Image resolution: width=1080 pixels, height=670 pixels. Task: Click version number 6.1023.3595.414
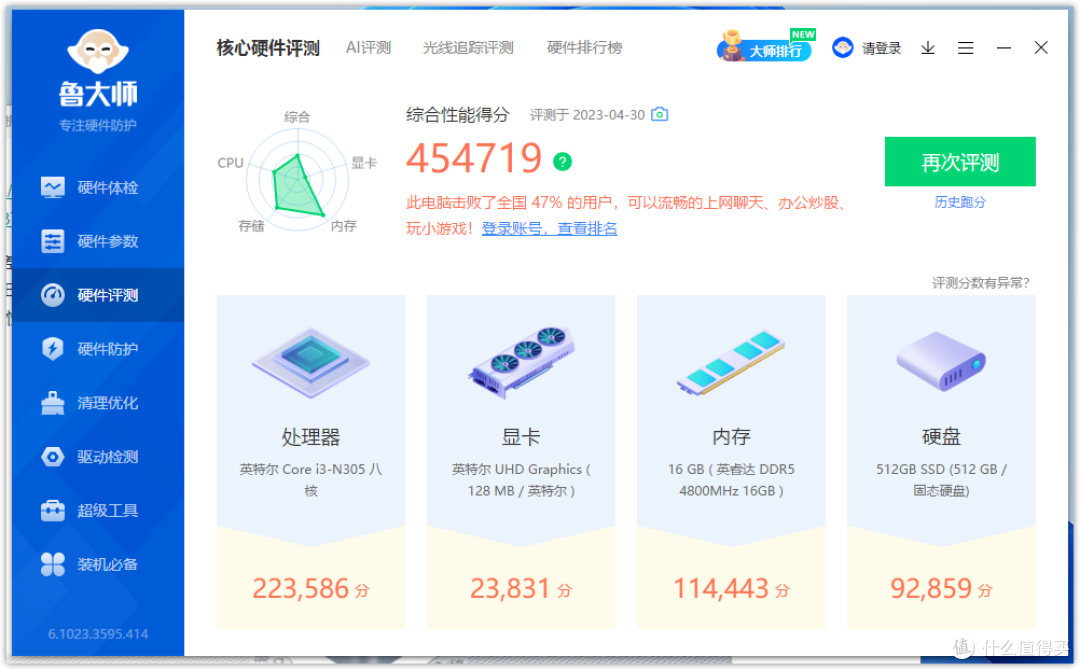tap(98, 634)
